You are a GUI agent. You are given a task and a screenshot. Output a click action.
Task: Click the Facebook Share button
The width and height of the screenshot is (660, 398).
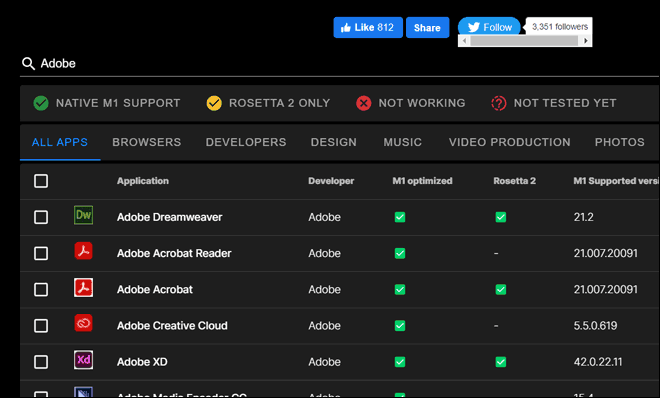pos(427,27)
